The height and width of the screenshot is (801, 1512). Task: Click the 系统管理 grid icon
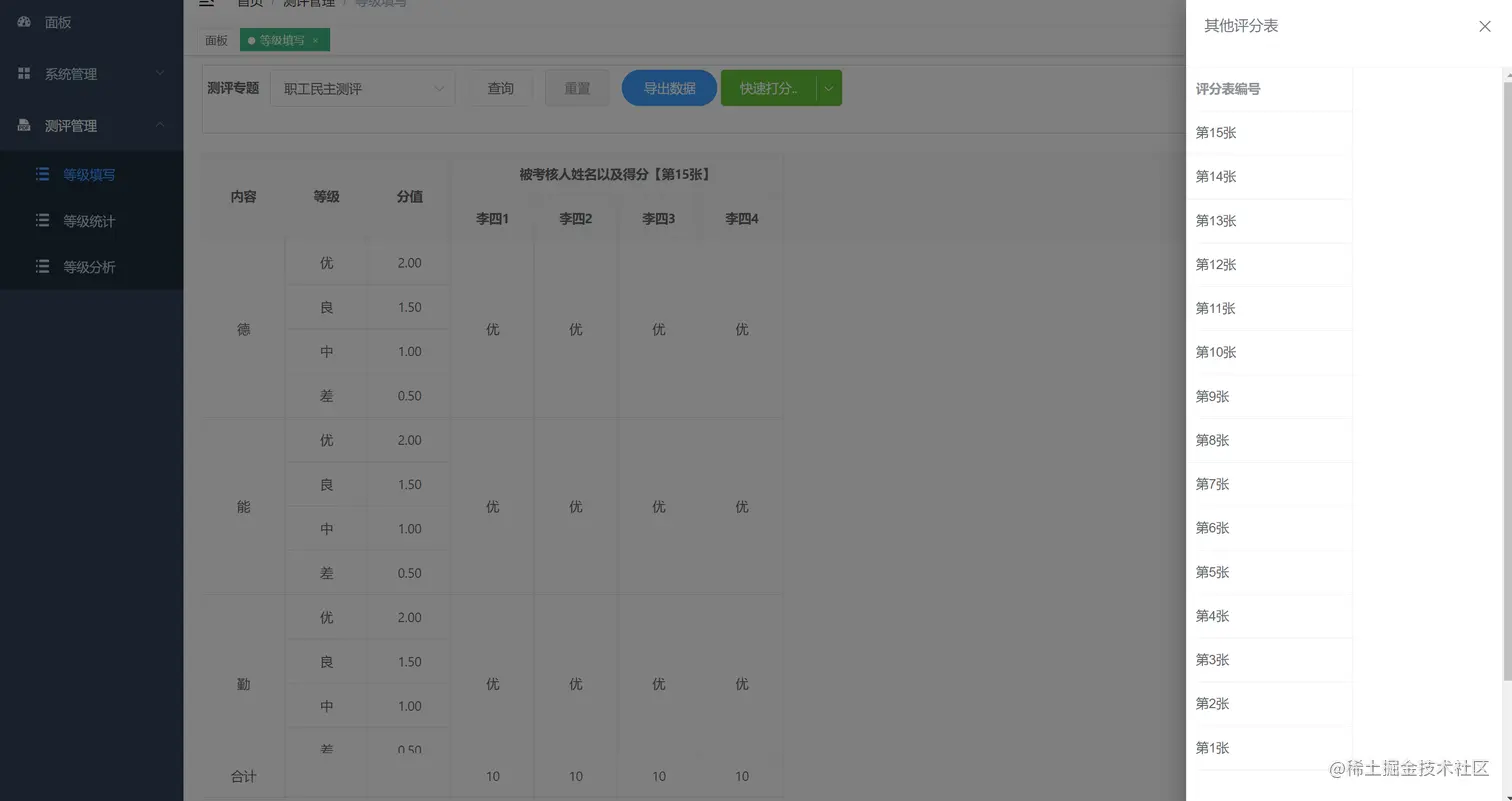[23, 72]
